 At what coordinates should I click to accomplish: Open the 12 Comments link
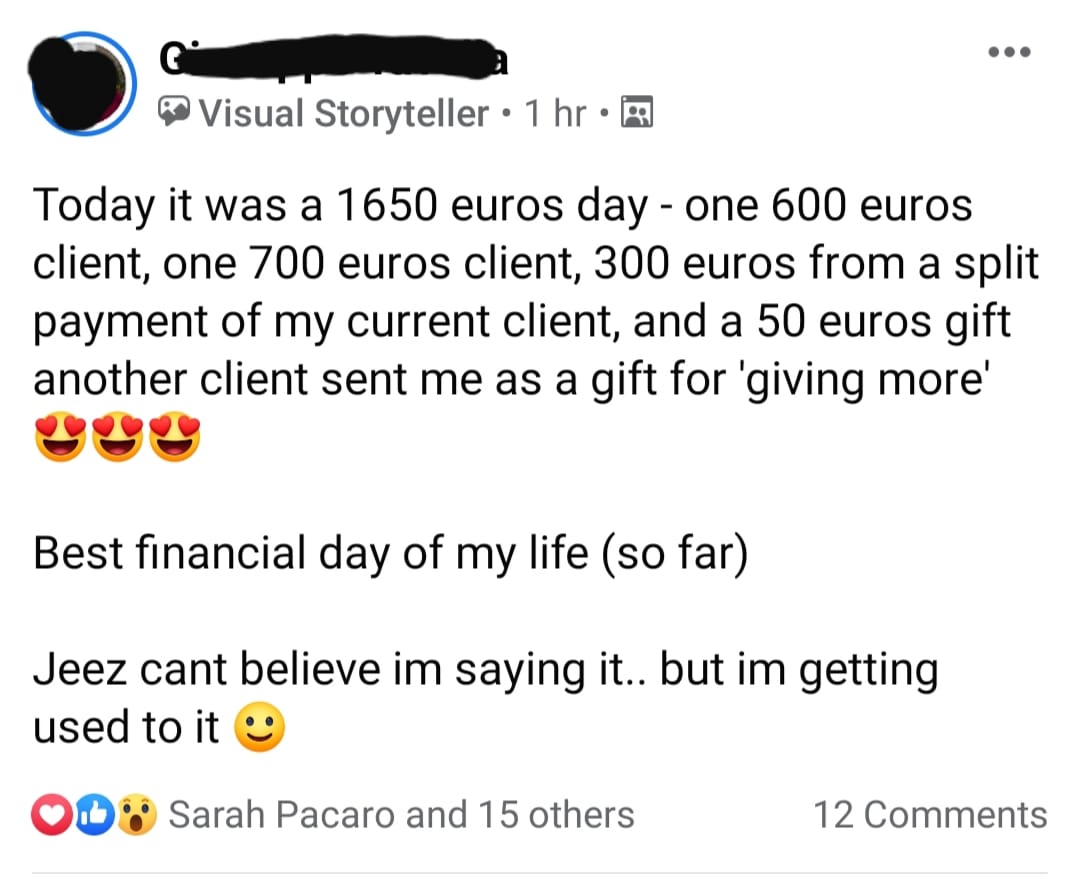tap(930, 815)
